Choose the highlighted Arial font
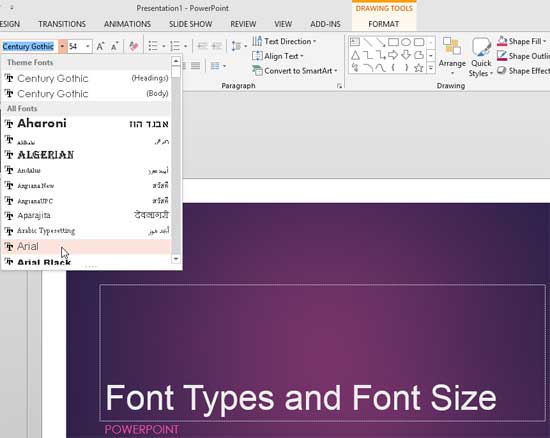Screen dimensions: 550x438 click(86, 247)
